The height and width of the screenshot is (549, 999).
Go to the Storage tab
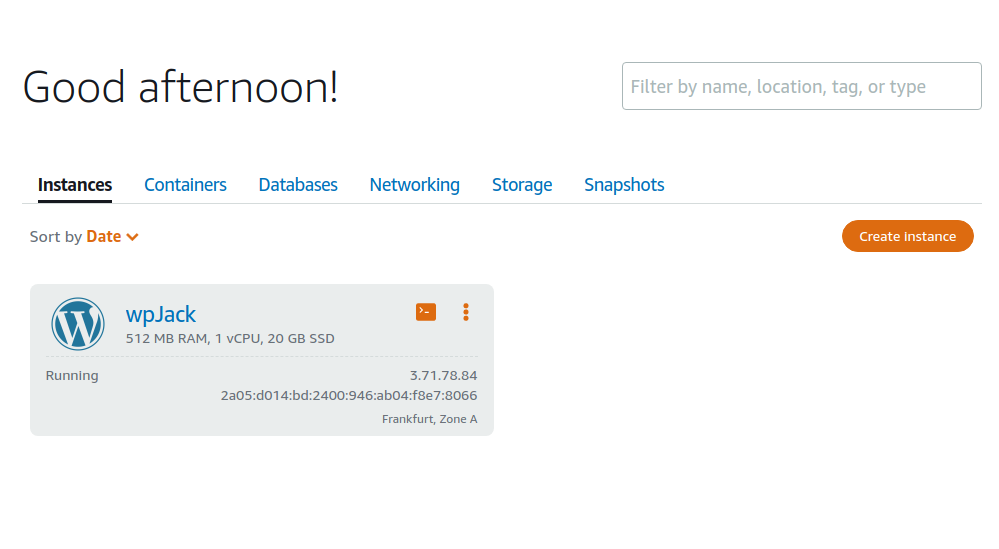(x=522, y=185)
